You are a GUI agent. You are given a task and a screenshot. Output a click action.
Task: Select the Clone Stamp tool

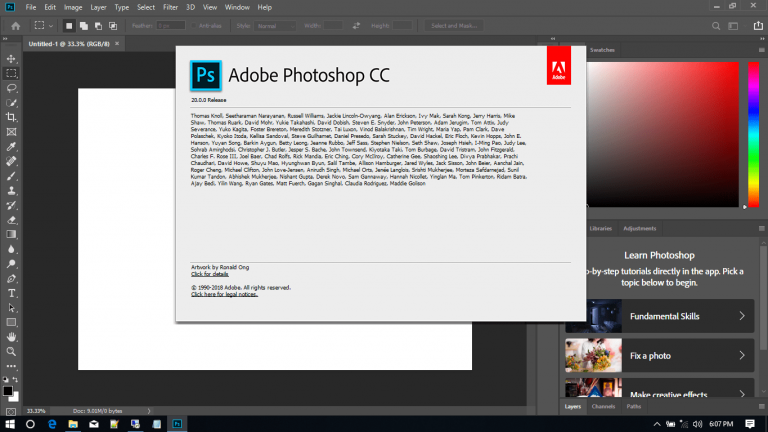click(11, 191)
